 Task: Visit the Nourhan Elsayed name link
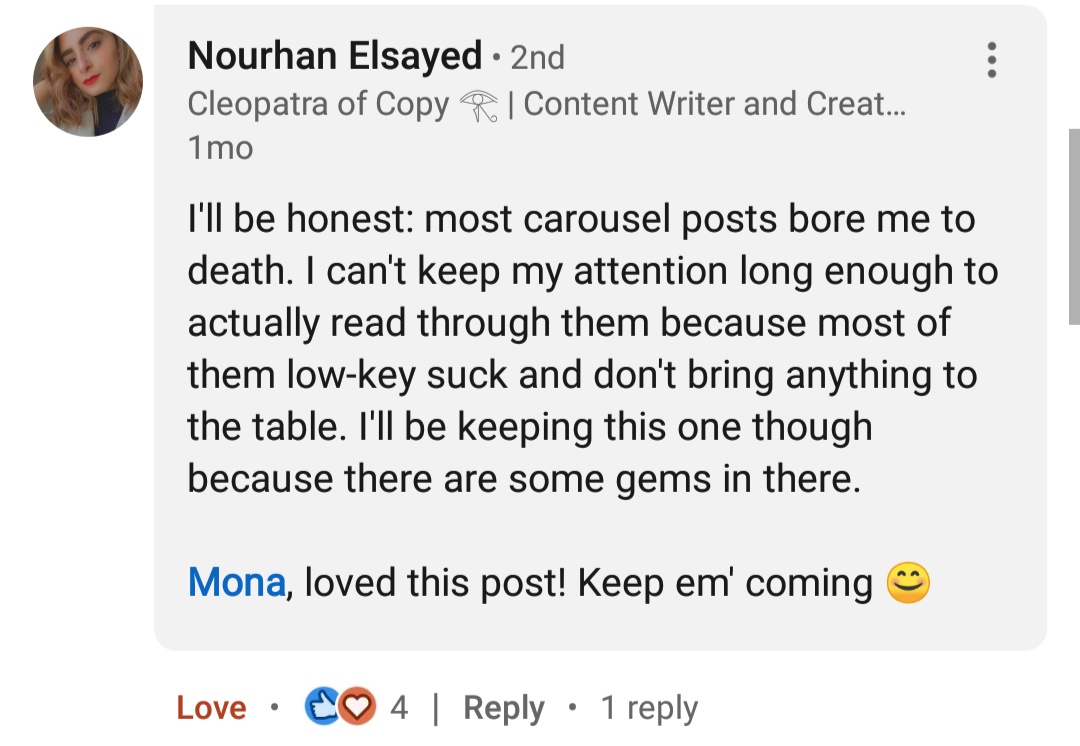[x=335, y=56]
